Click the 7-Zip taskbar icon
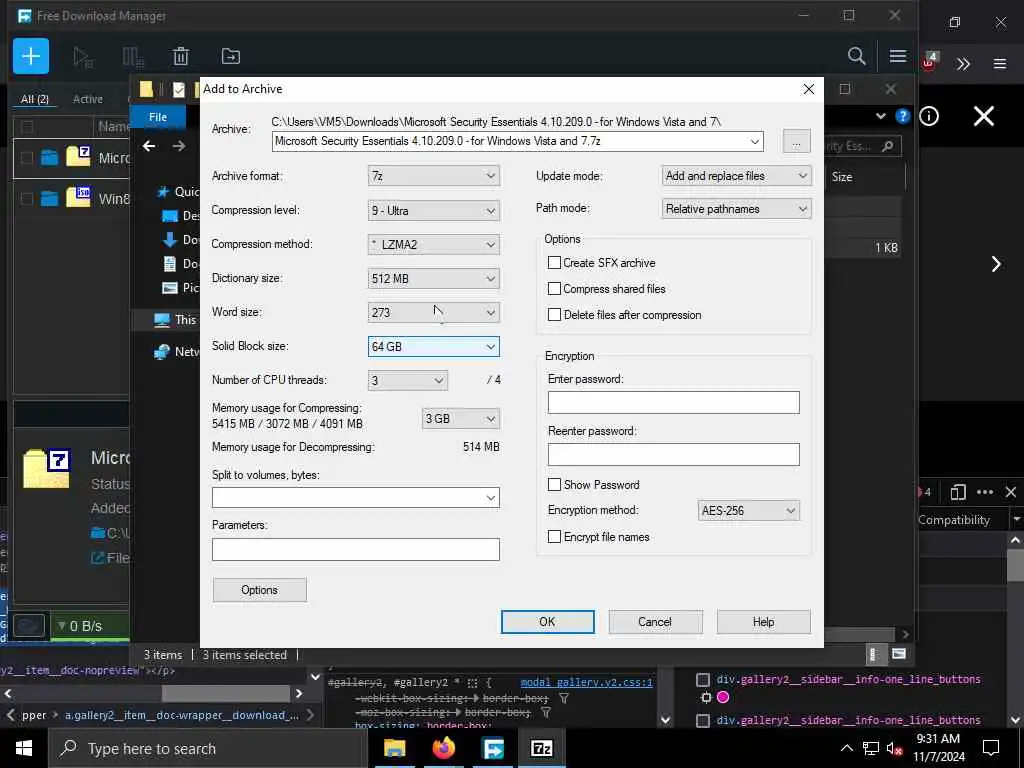The image size is (1024, 768). pos(542,748)
